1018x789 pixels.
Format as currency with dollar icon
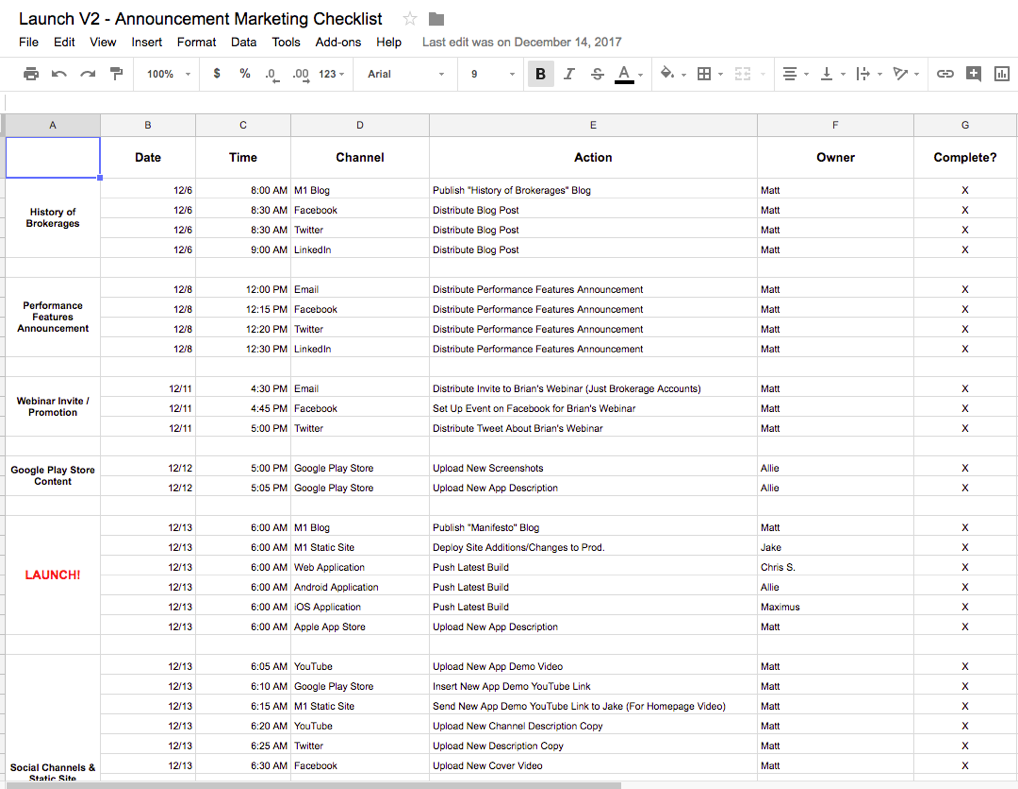(217, 74)
